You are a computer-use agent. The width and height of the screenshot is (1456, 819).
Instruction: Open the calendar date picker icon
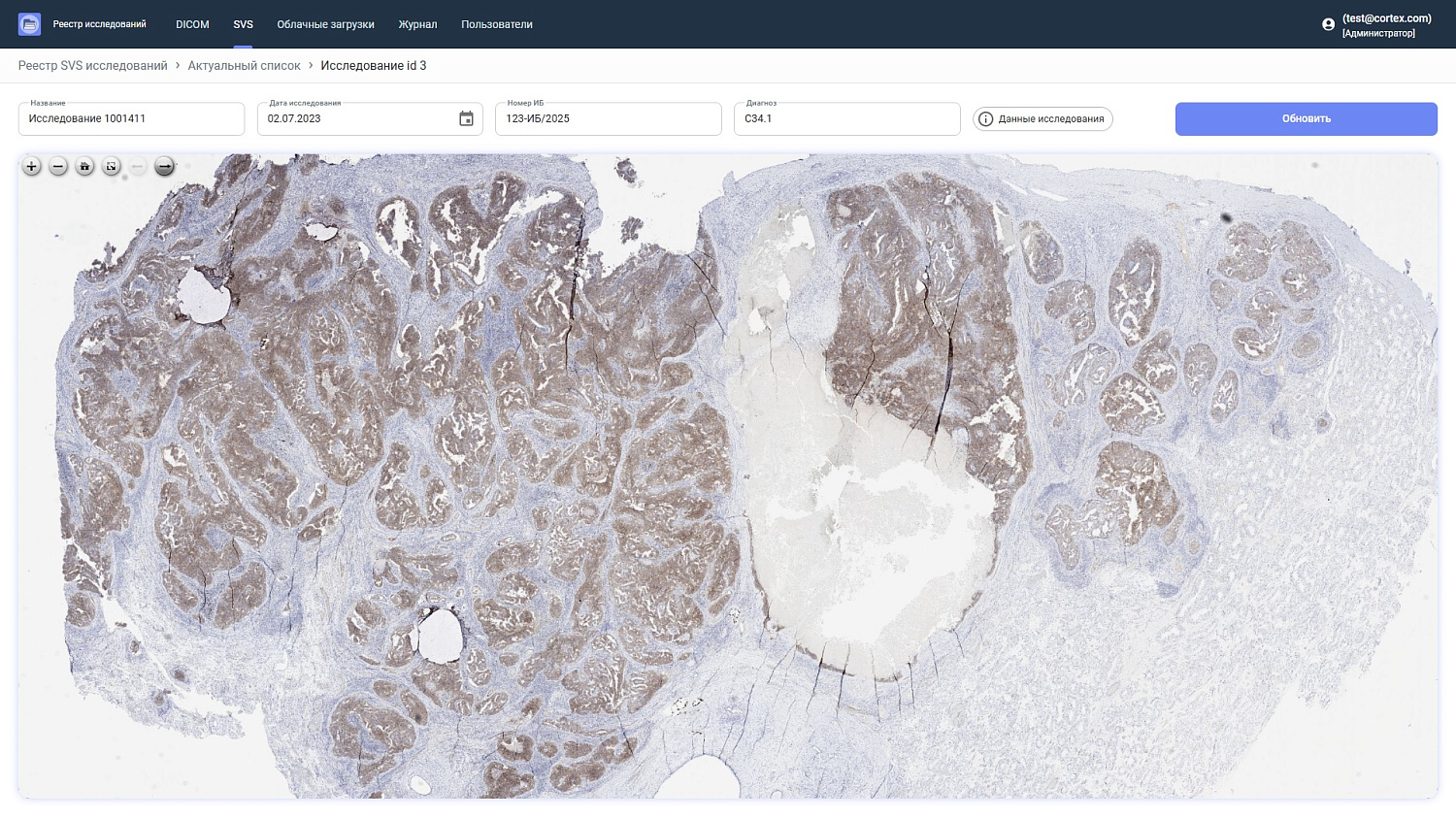pos(467,118)
